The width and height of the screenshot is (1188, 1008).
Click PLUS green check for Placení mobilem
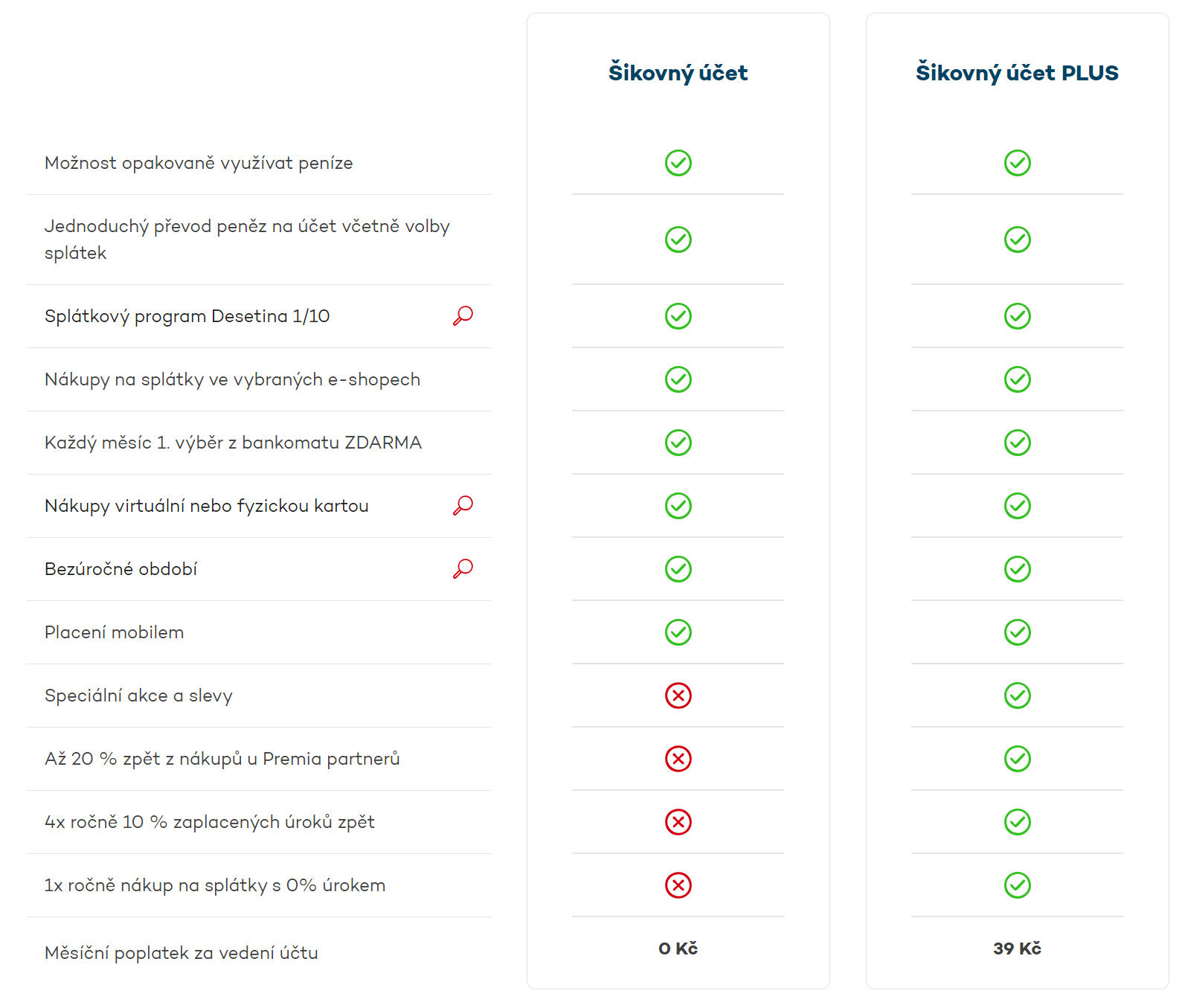[1017, 632]
